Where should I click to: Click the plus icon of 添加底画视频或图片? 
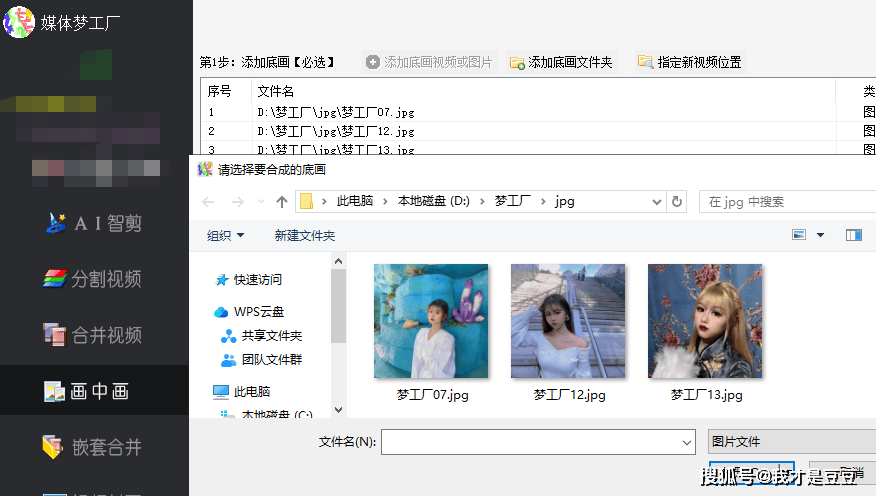point(373,62)
